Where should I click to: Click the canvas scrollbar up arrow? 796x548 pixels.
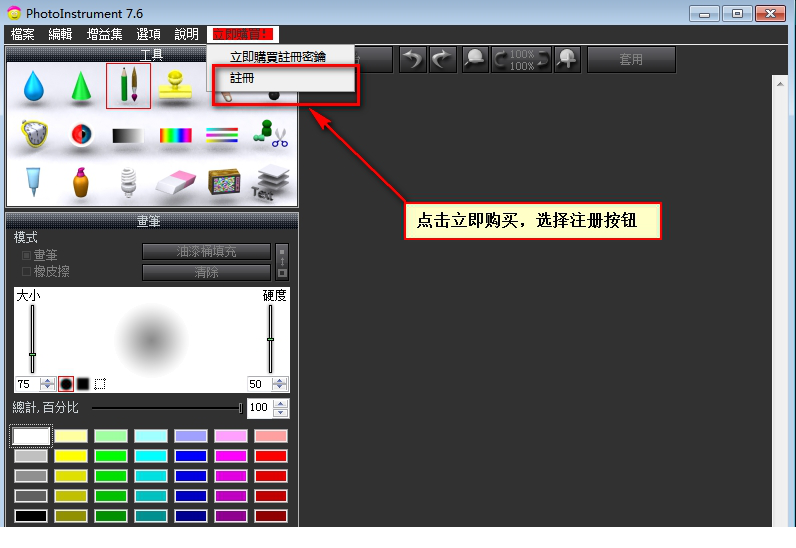pyautogui.click(x=780, y=84)
